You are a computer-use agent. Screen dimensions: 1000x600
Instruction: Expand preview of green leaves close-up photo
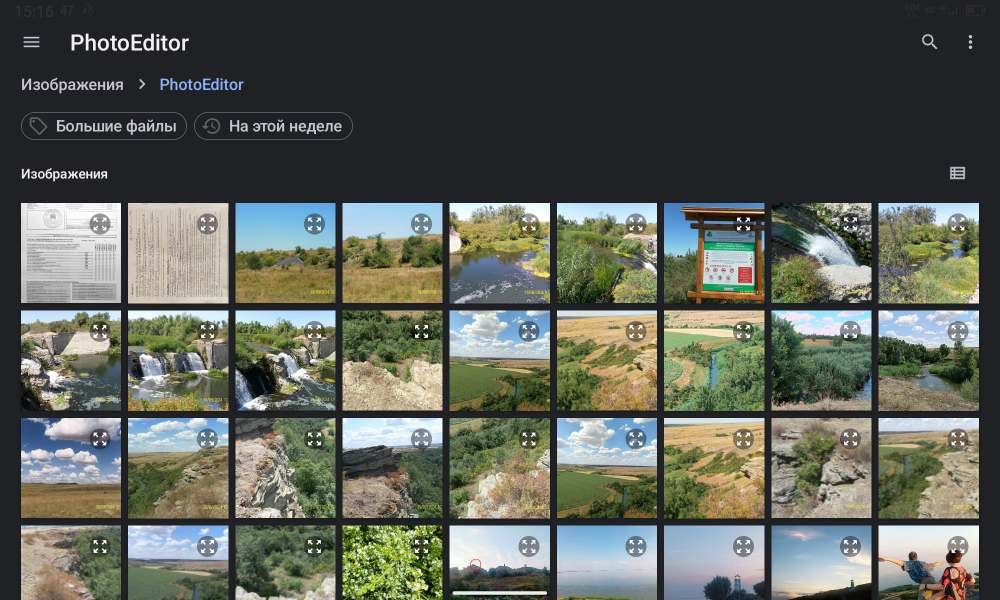click(422, 546)
